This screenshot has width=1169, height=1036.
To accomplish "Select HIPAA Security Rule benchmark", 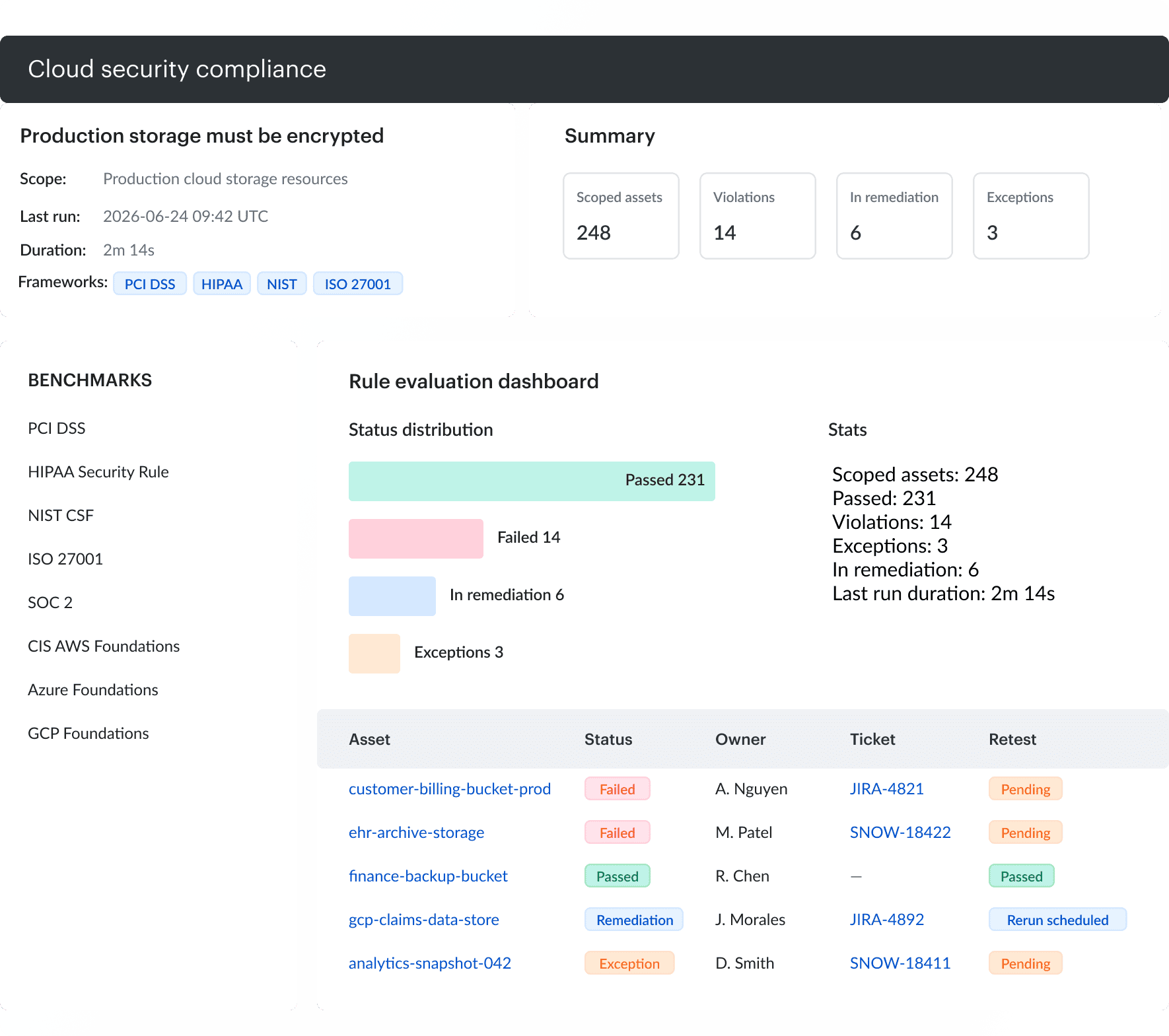I will (x=98, y=472).
